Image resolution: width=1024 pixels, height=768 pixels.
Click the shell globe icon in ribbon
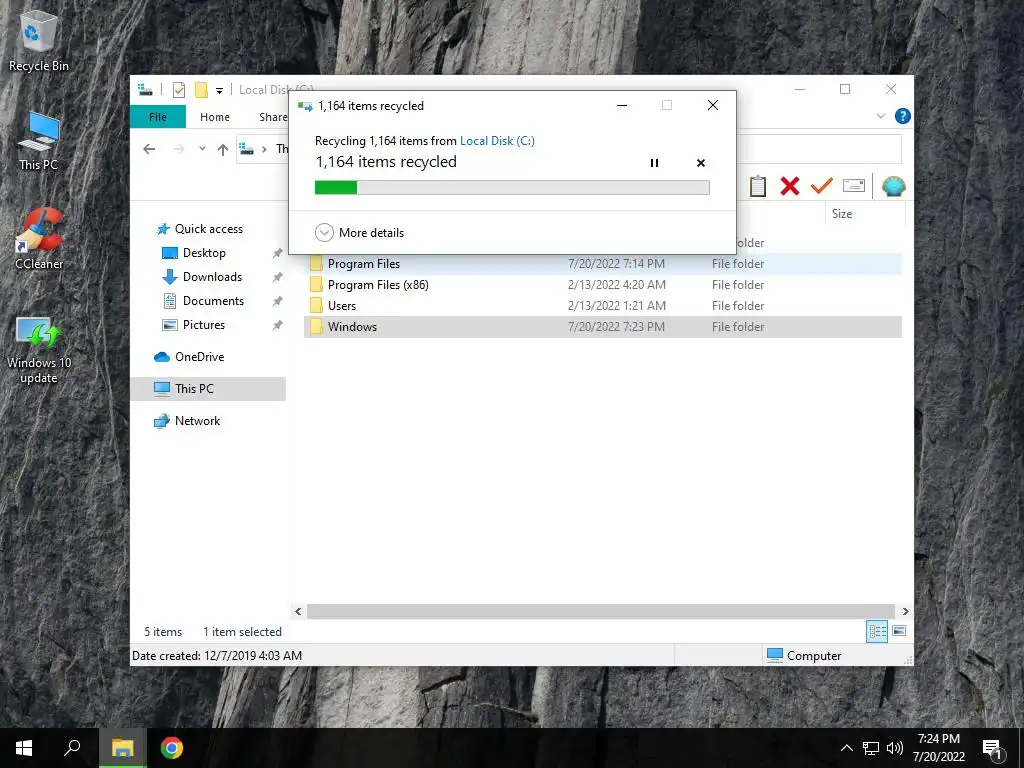(893, 186)
